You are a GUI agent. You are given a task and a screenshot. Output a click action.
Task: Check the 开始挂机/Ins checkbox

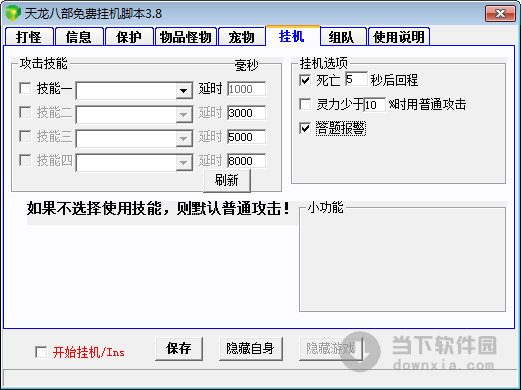coord(41,352)
